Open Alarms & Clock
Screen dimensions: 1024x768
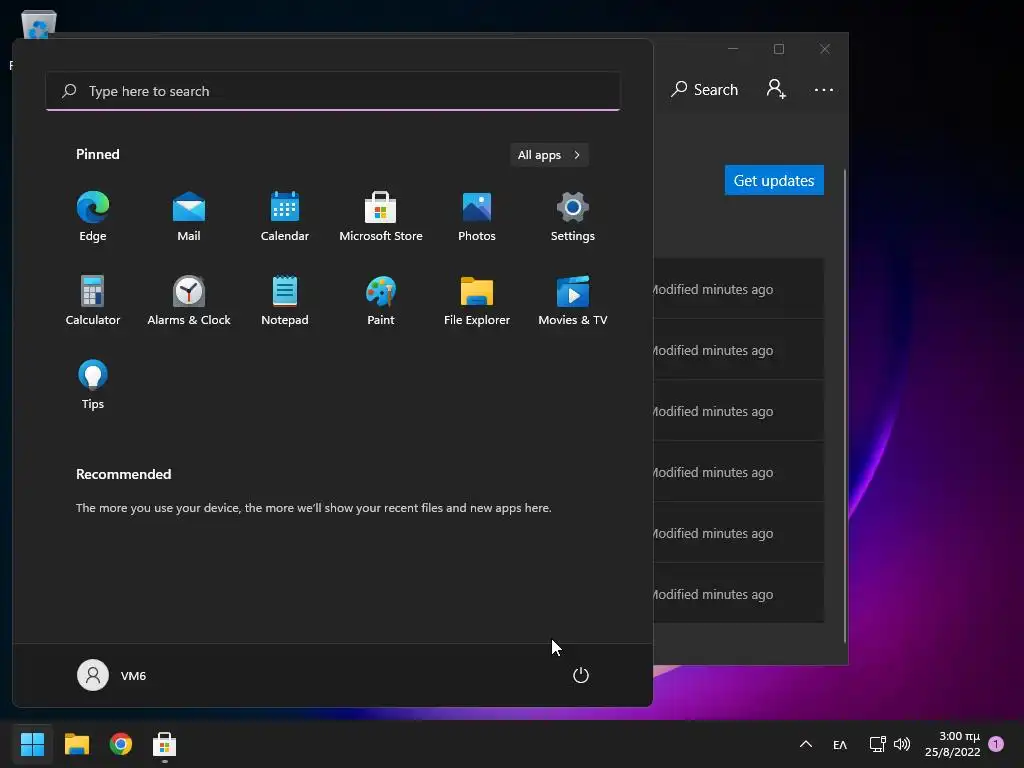pyautogui.click(x=189, y=300)
